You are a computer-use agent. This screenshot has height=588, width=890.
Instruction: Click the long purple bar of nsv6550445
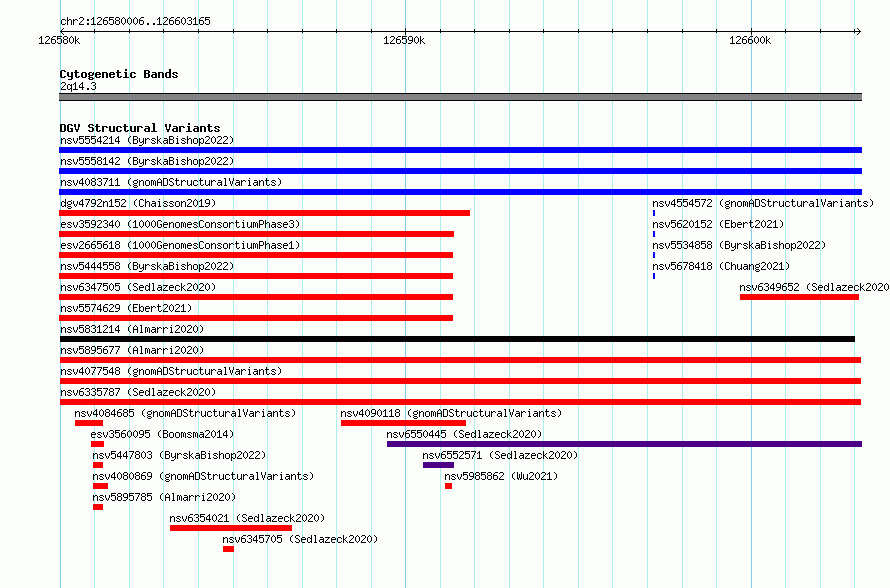point(624,444)
